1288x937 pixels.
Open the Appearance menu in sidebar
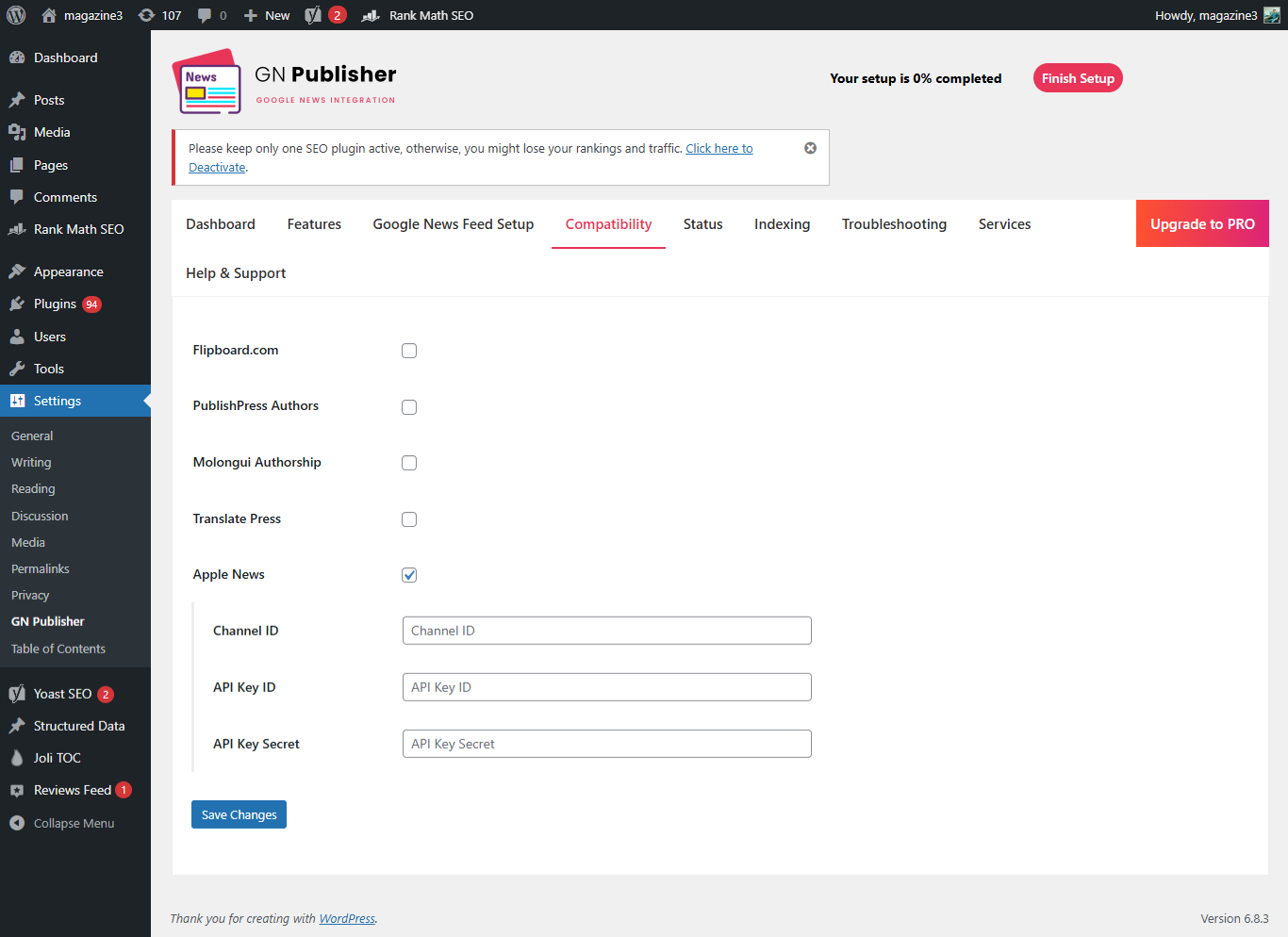(75, 271)
